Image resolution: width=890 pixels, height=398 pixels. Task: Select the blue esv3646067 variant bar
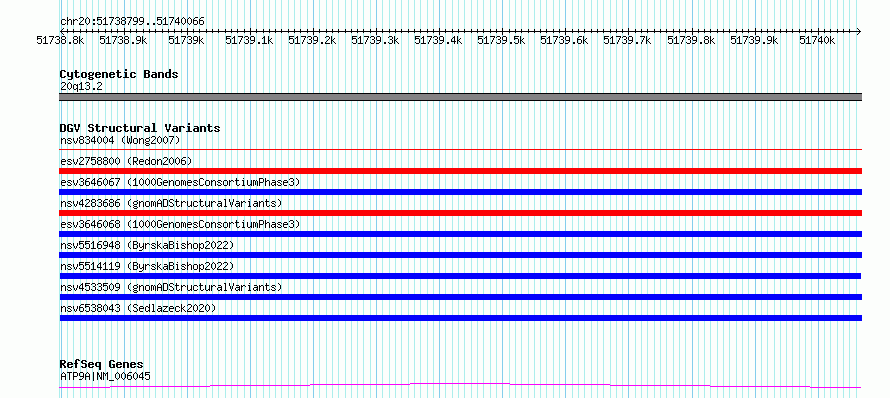tap(460, 192)
